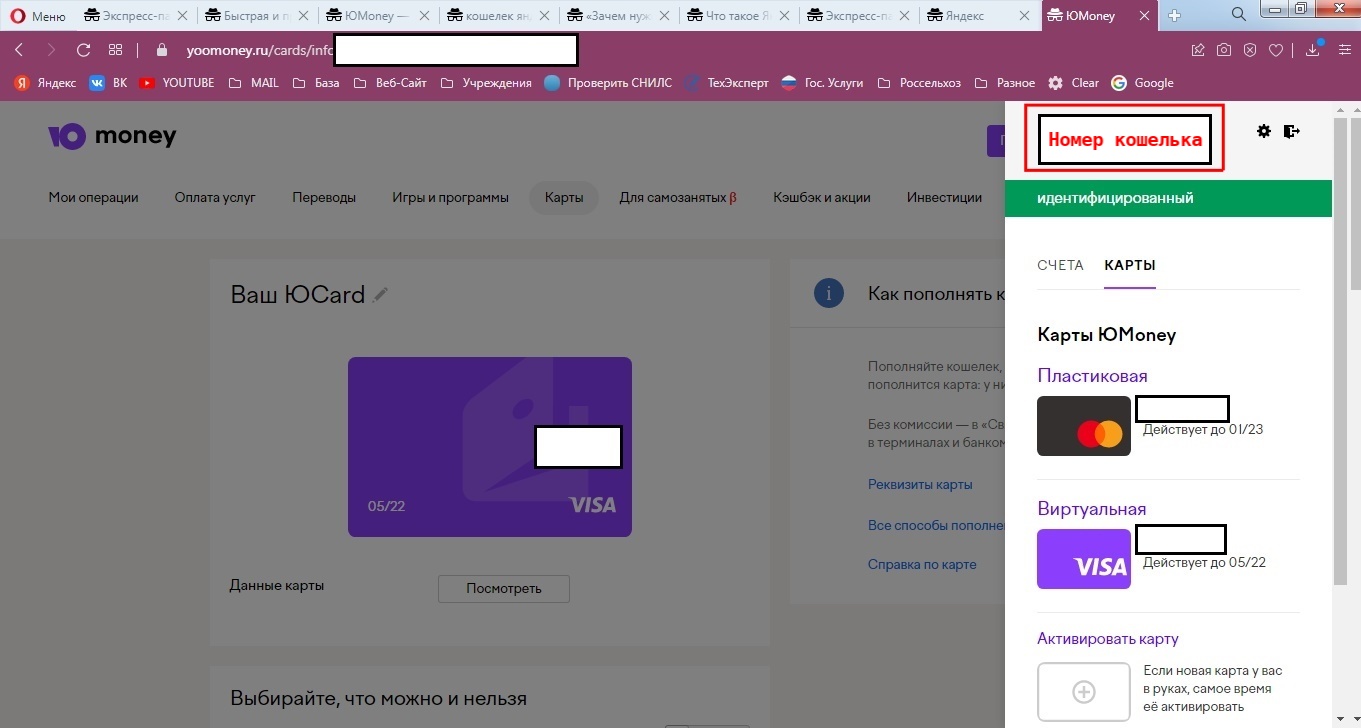This screenshot has width=1361, height=728.
Task: Open wallet settings via the gear icon
Action: [1263, 131]
